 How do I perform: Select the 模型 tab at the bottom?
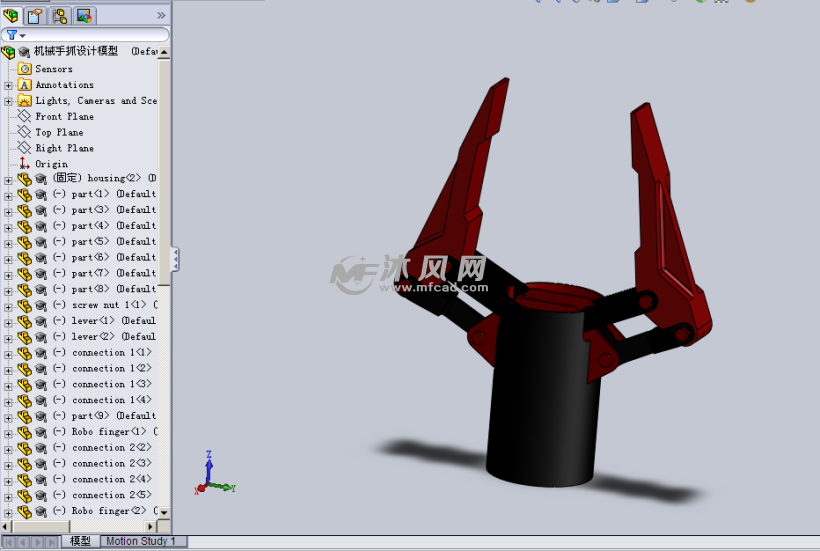tap(80, 541)
